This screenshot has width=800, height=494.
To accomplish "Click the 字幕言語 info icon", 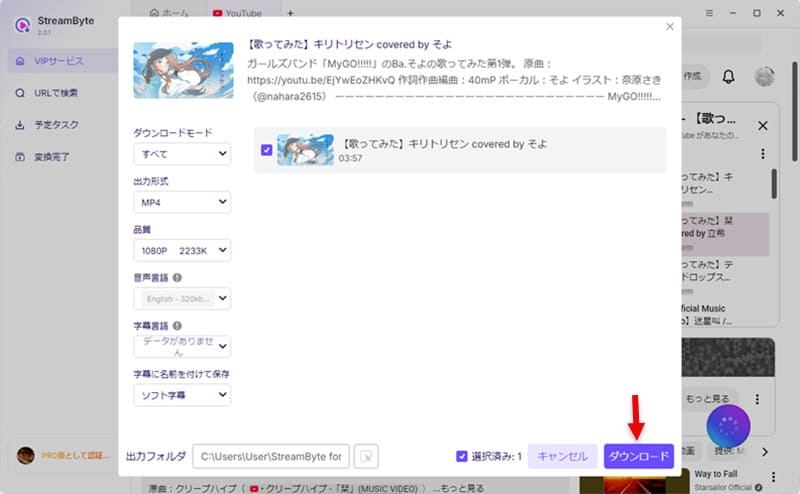I will (177, 326).
